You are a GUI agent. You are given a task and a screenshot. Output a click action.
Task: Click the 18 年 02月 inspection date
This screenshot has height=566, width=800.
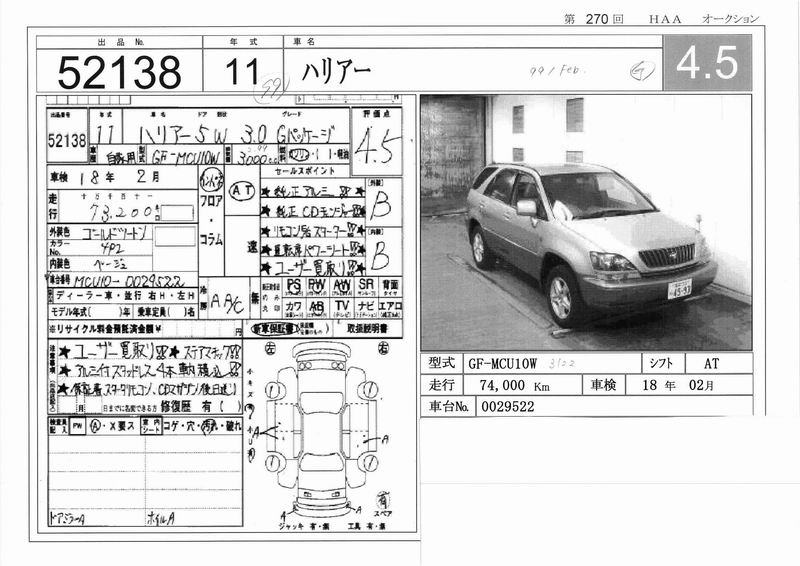(678, 385)
